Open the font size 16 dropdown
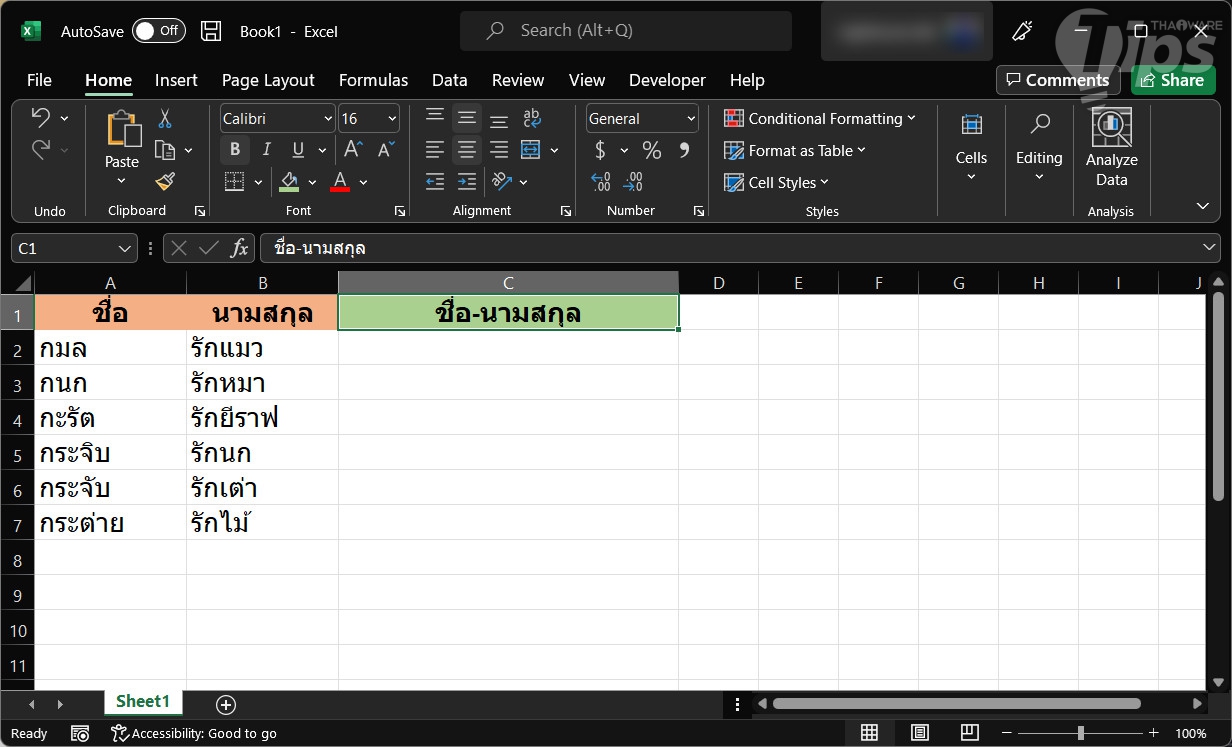 coord(391,119)
